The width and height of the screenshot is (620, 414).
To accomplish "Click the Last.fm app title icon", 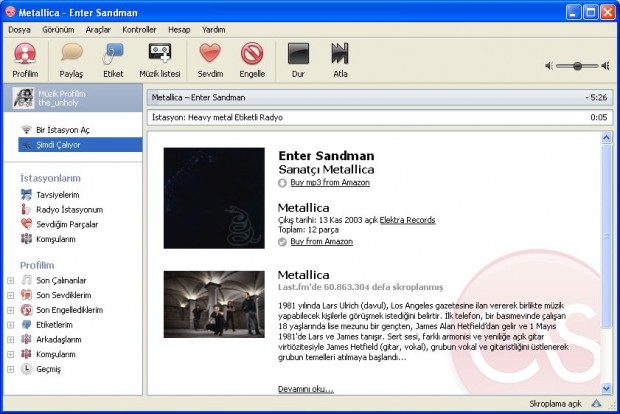I will pos(10,12).
